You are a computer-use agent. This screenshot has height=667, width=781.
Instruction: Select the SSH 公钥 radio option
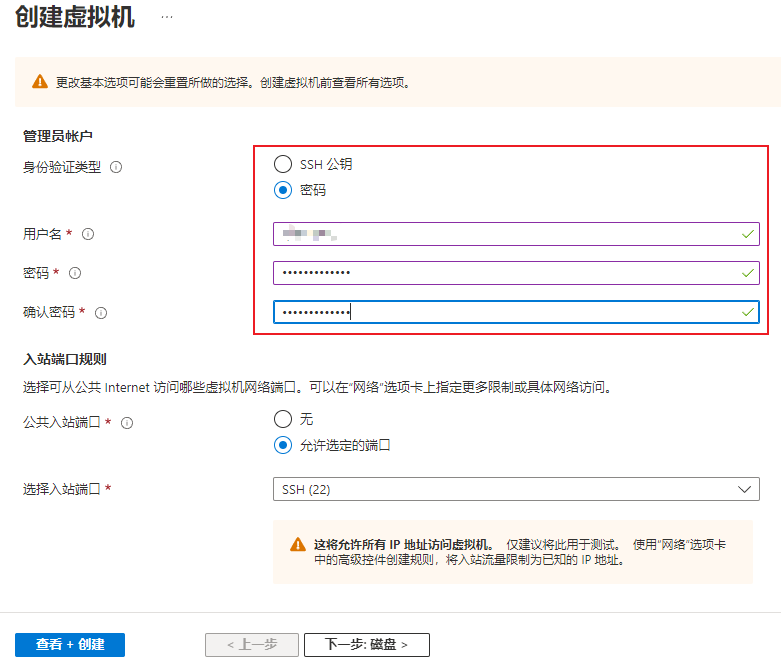pyautogui.click(x=283, y=164)
